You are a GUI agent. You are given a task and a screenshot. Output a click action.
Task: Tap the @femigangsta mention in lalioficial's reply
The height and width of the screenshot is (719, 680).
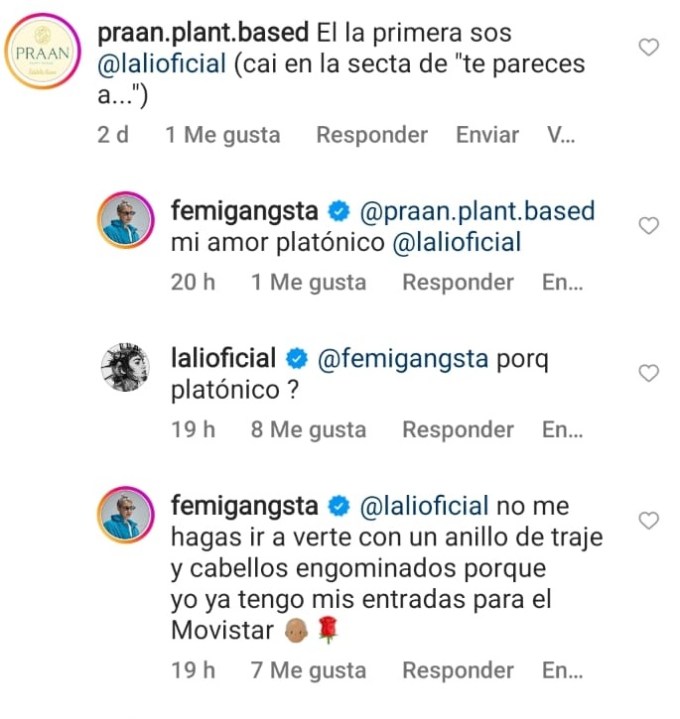tap(404, 359)
